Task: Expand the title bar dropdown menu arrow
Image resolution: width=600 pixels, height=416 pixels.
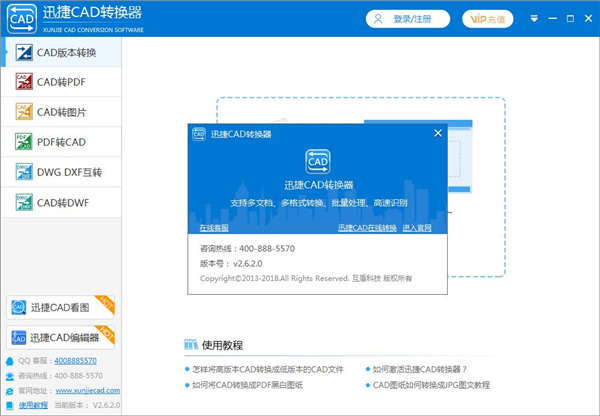Action: (532, 18)
